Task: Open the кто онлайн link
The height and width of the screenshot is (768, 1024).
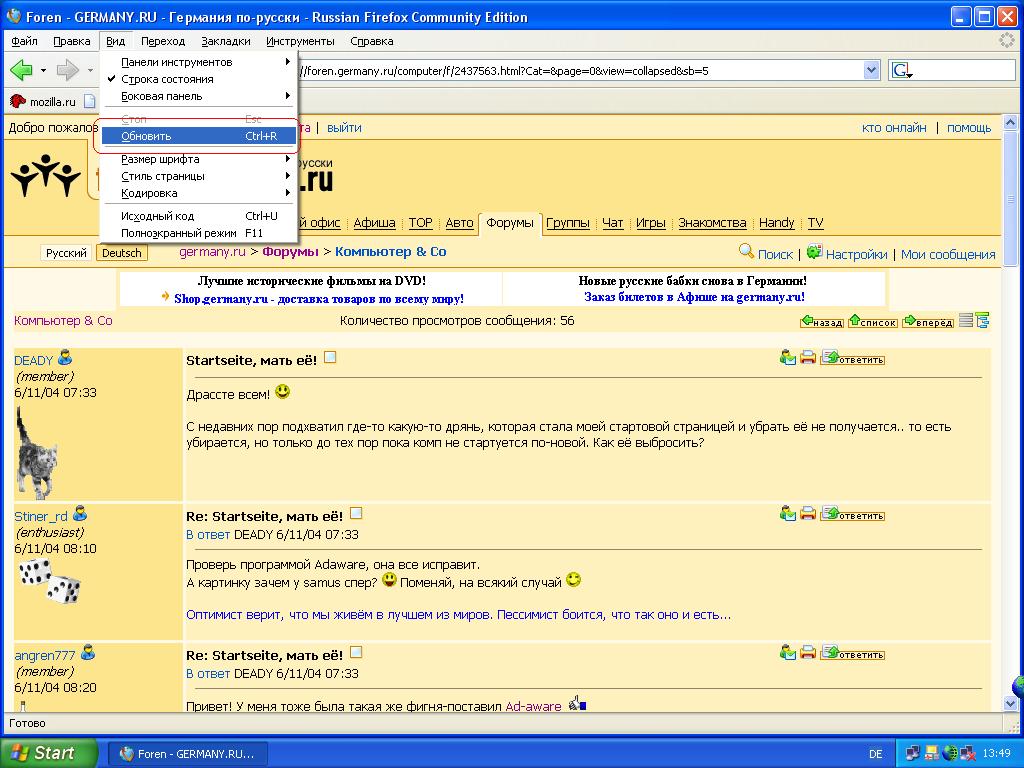Action: point(894,128)
